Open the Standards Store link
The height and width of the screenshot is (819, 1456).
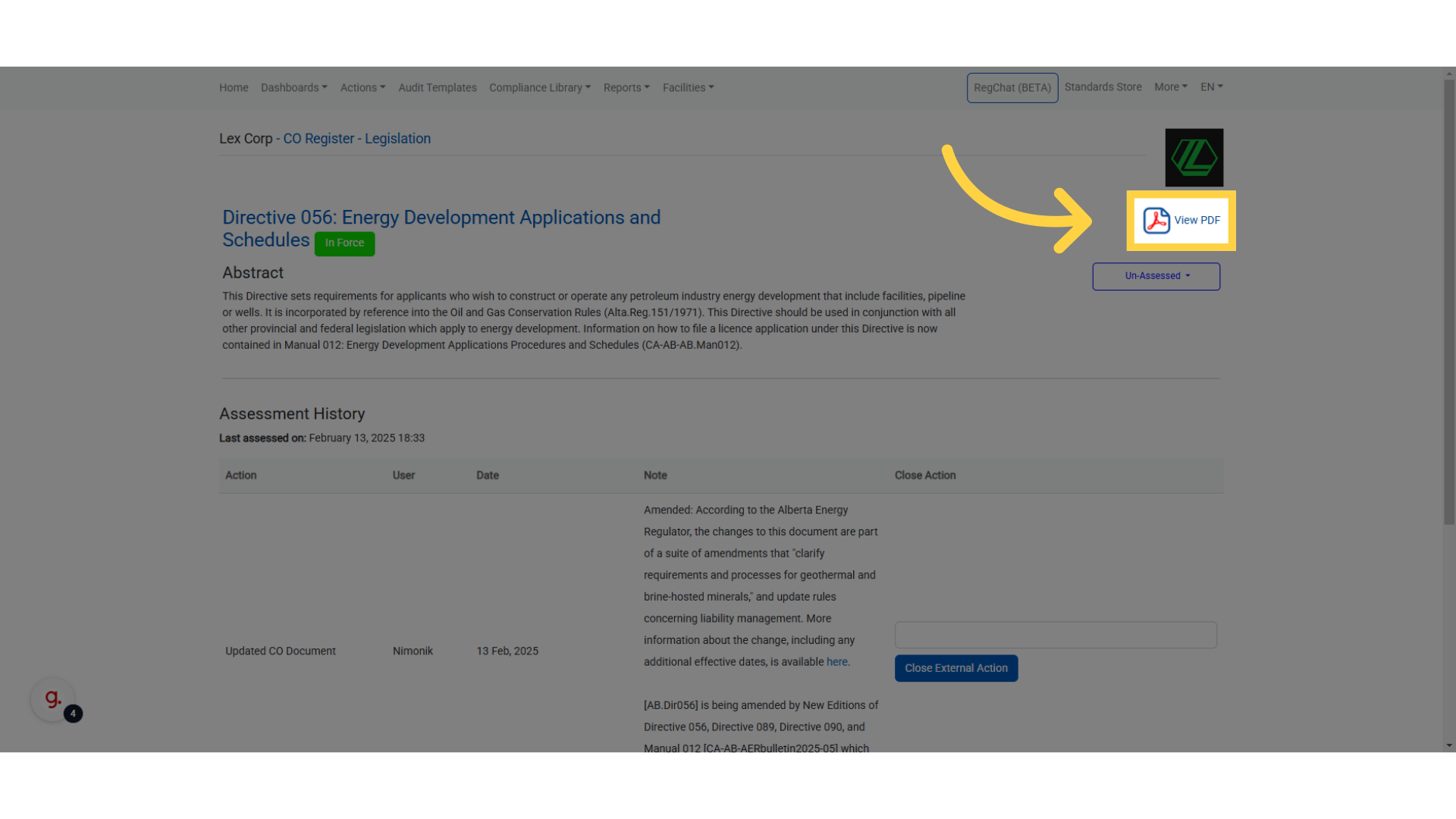1103,87
